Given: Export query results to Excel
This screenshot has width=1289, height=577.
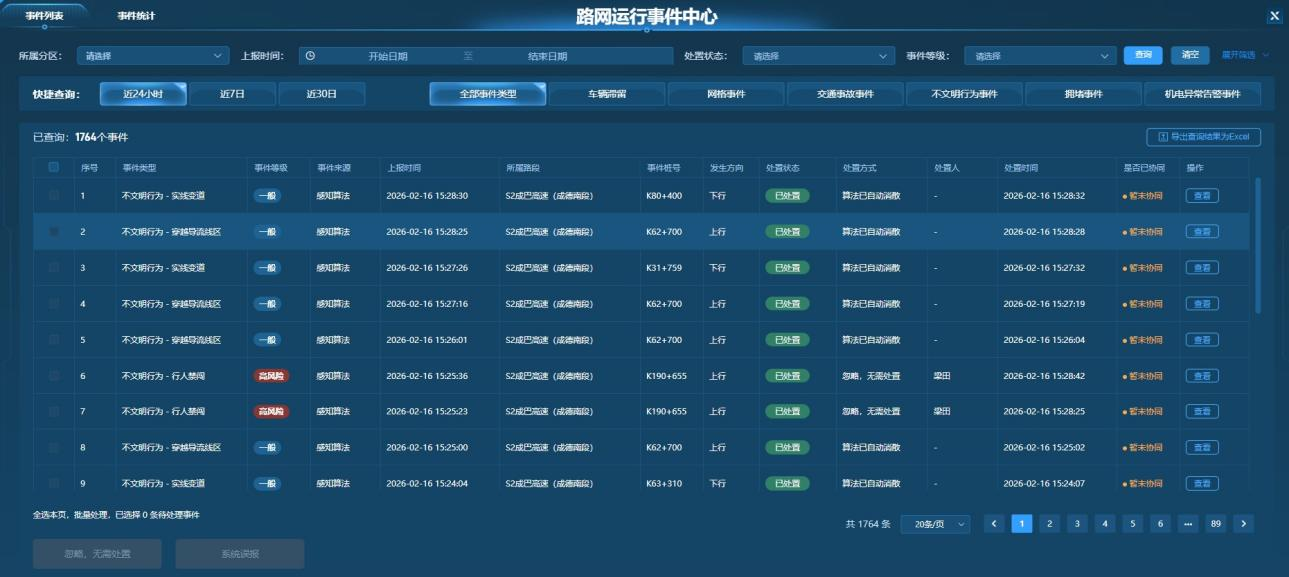Looking at the screenshot, I should pos(1203,137).
